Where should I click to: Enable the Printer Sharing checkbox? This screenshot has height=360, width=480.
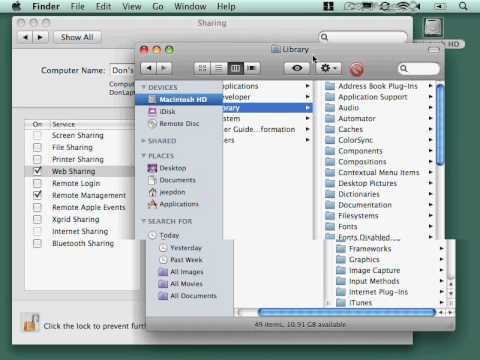(37, 159)
